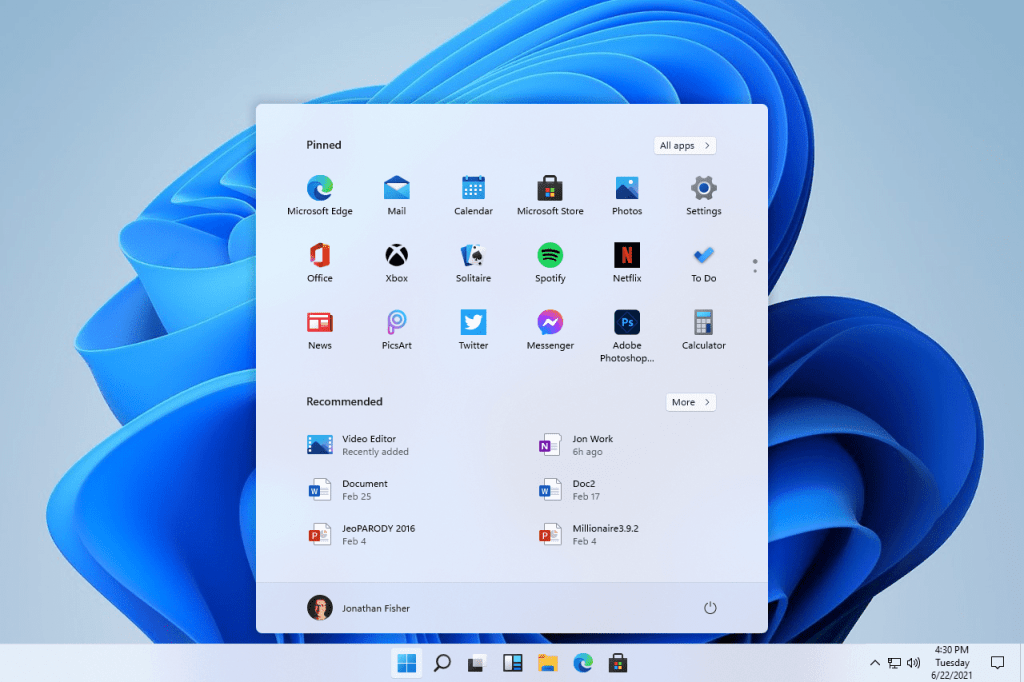Launch the Messenger app
The height and width of the screenshot is (682, 1024).
pos(550,322)
